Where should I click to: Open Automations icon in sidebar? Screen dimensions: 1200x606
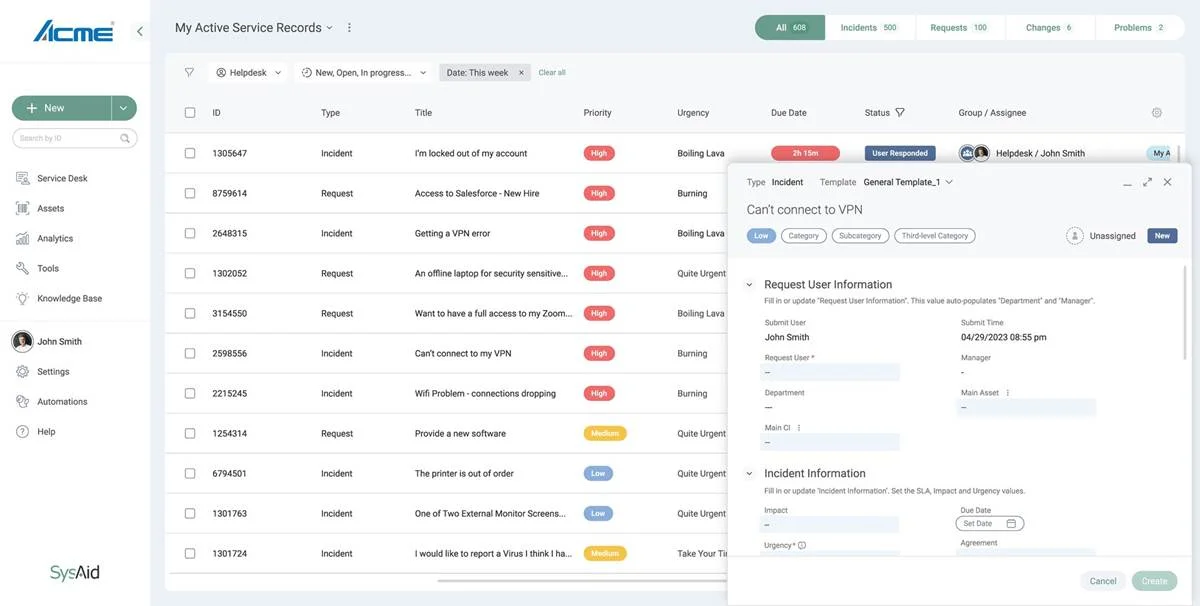coord(22,401)
